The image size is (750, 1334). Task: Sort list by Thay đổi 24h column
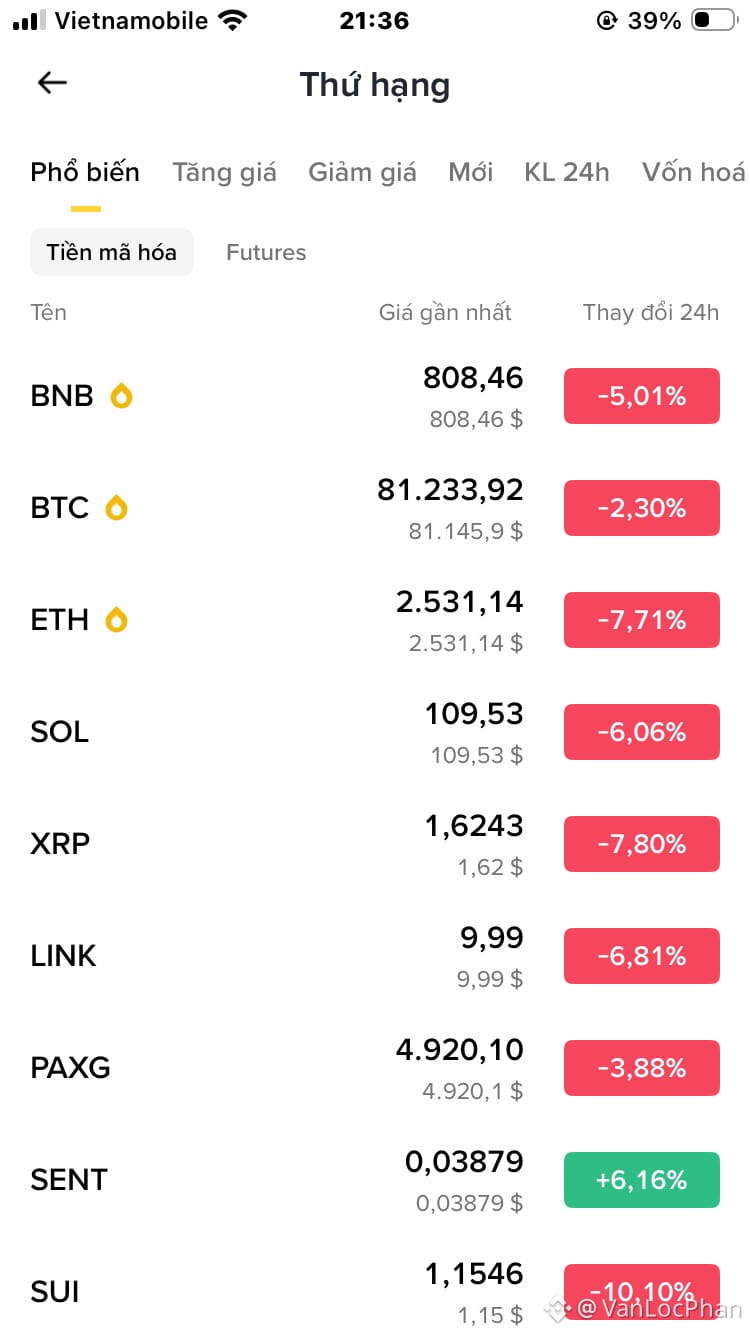click(650, 312)
